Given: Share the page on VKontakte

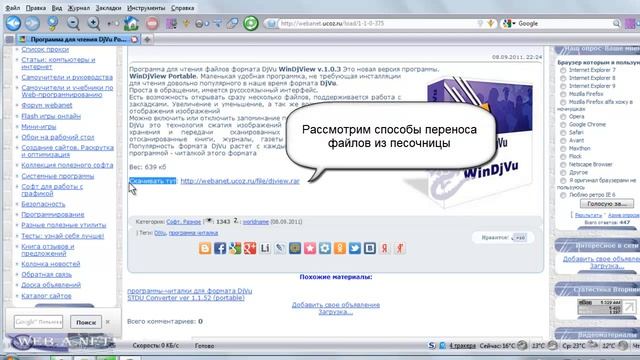Looking at the screenshot, I should [x=370, y=248].
